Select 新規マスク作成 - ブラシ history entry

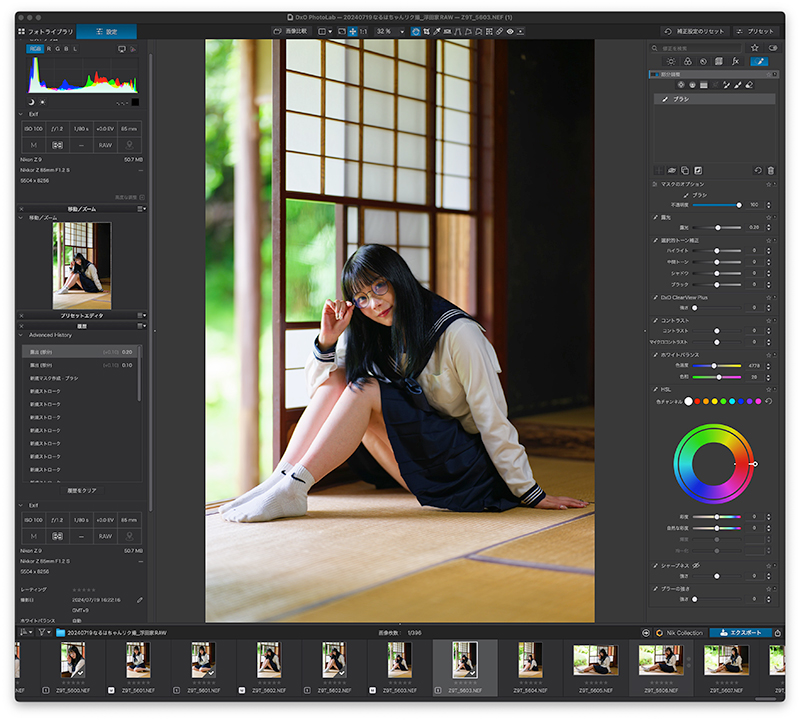[x=81, y=379]
